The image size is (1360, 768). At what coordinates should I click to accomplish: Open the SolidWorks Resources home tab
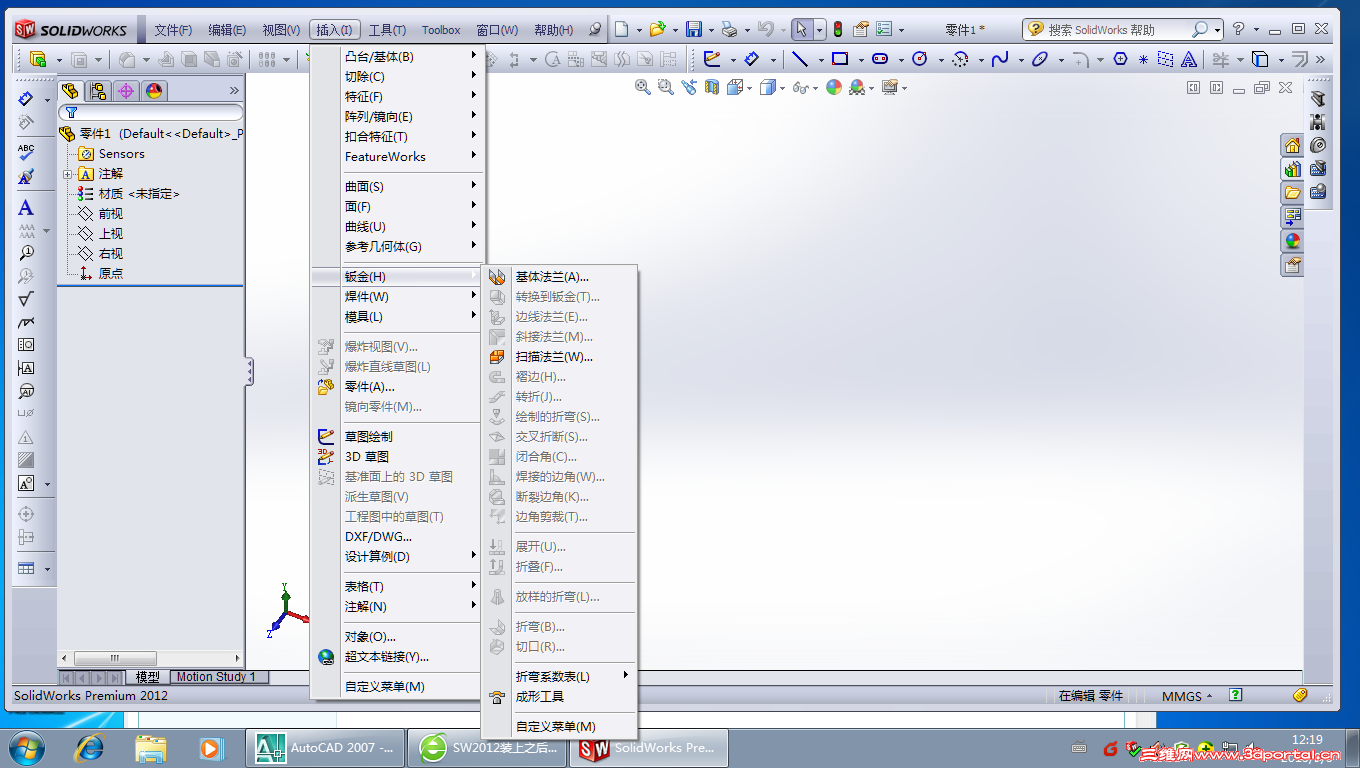[x=1292, y=146]
